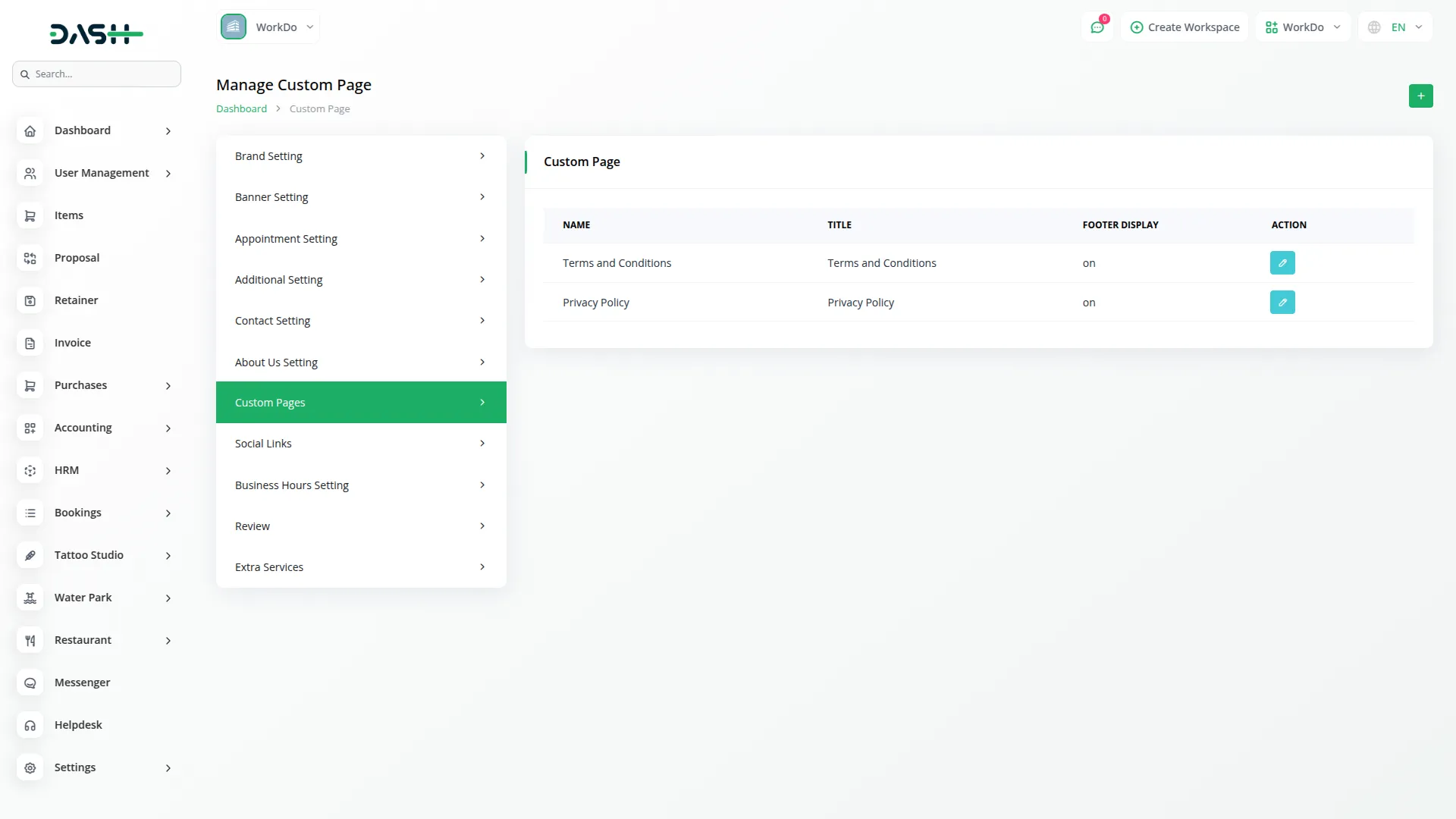Click the green add custom page button

coord(1420,96)
